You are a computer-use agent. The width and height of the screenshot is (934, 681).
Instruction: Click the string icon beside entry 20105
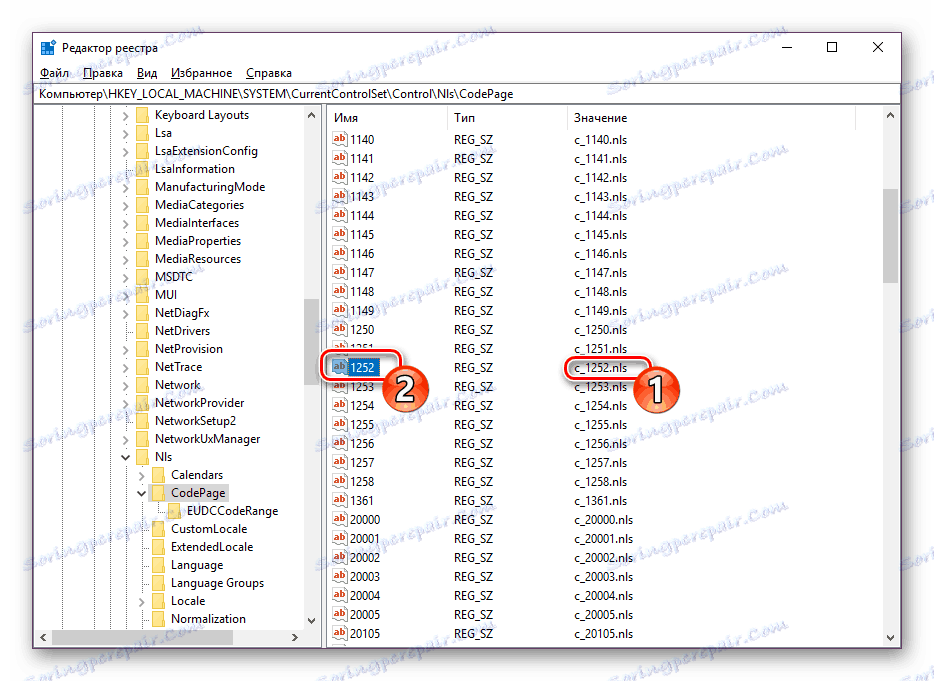click(340, 633)
